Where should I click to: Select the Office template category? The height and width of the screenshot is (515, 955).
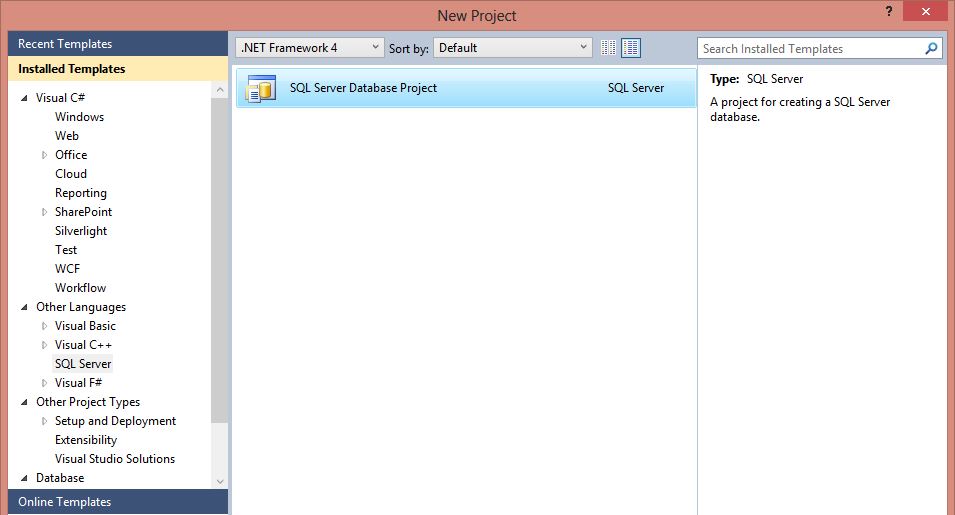coord(71,155)
